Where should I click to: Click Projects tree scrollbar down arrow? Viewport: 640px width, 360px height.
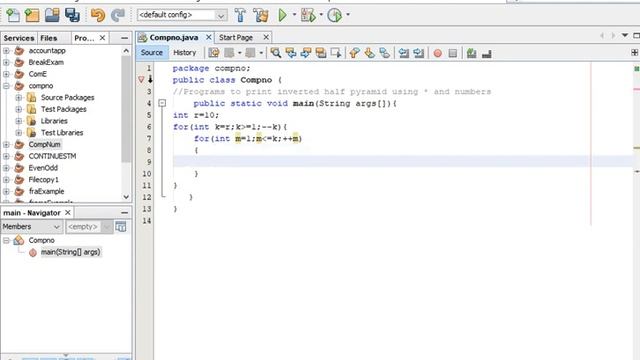126,197
